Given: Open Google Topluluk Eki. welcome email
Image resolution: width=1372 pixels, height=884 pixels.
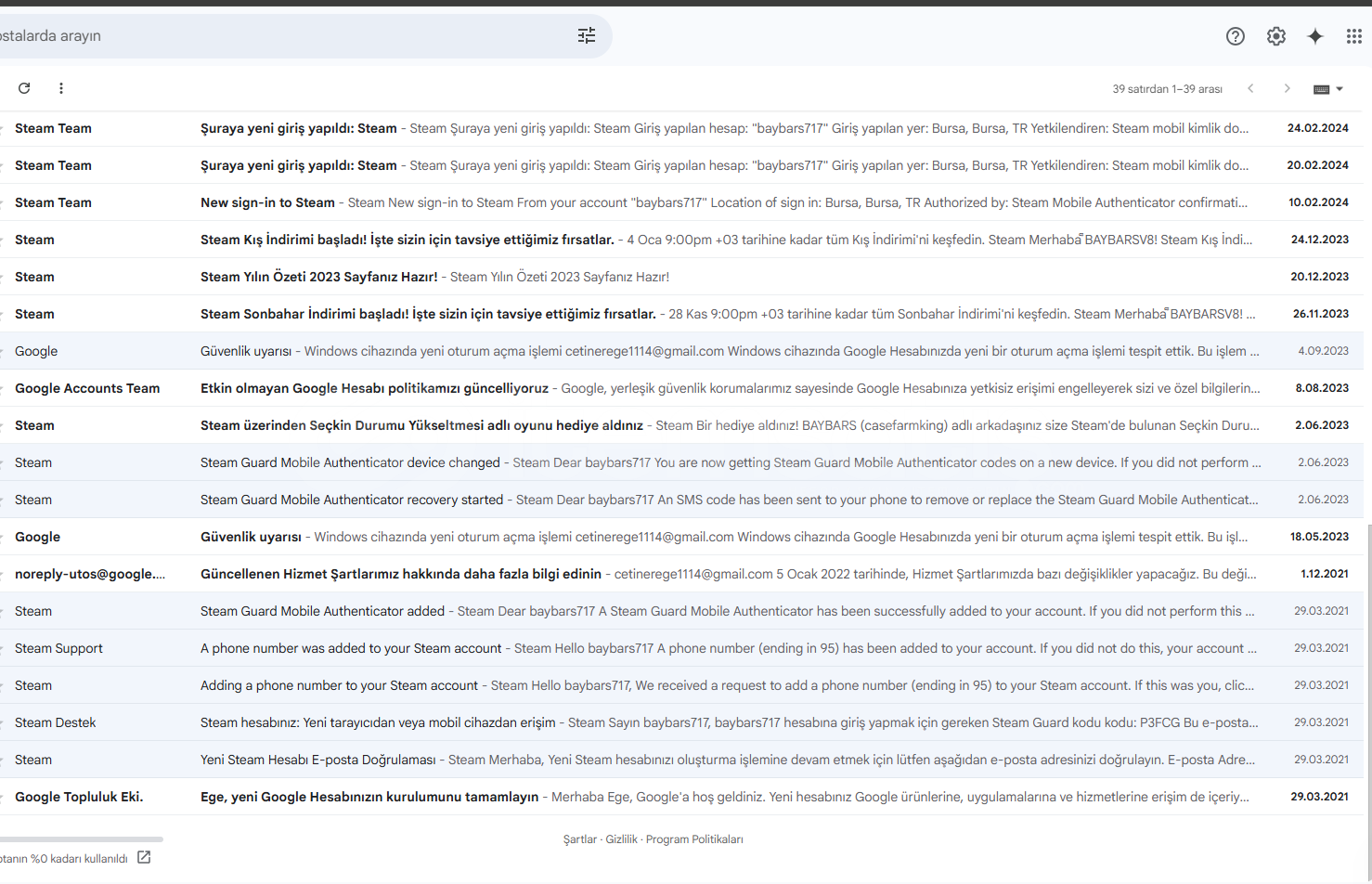Looking at the screenshot, I should [x=681, y=797].
